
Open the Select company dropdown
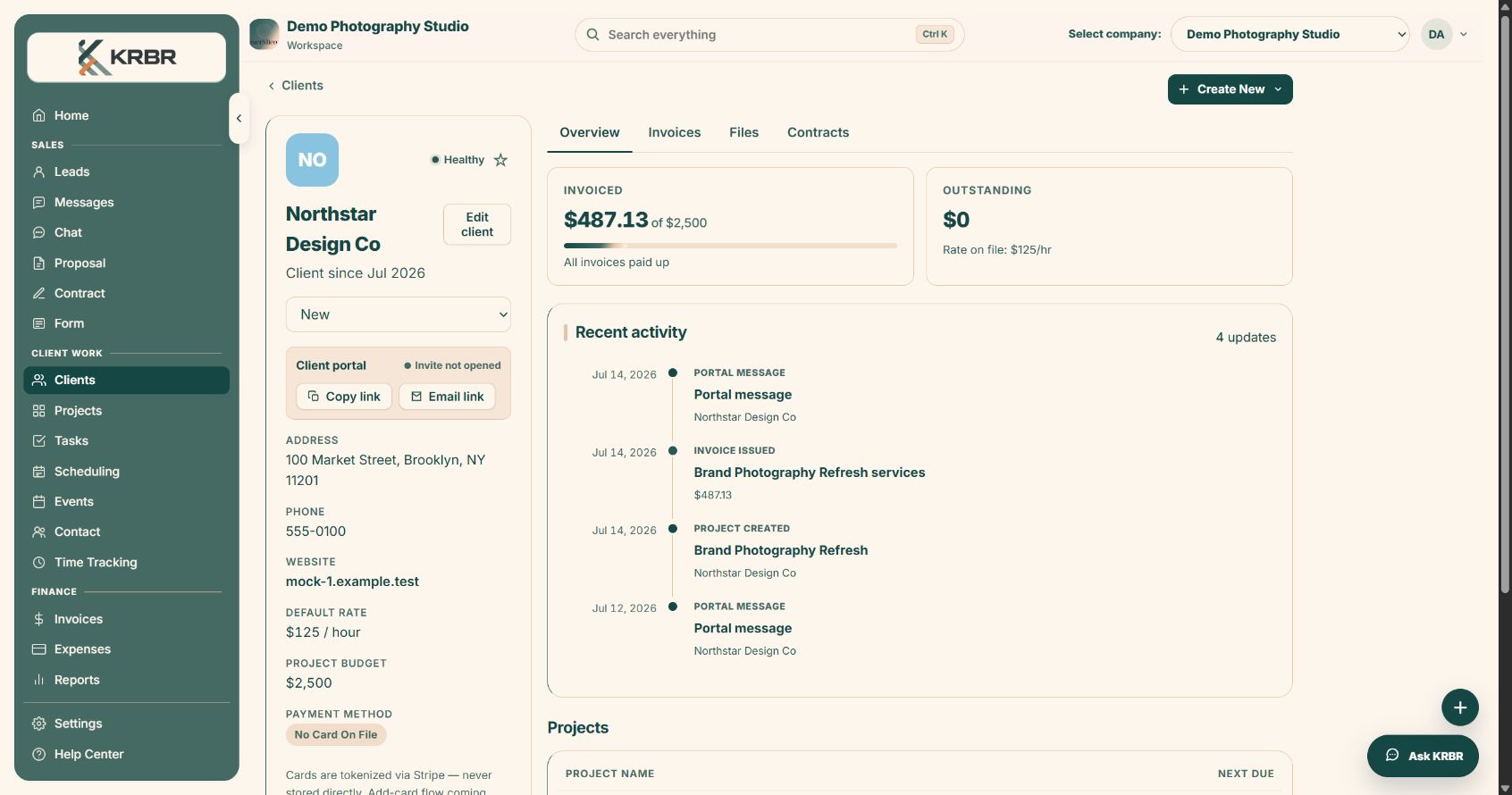coord(1289,34)
